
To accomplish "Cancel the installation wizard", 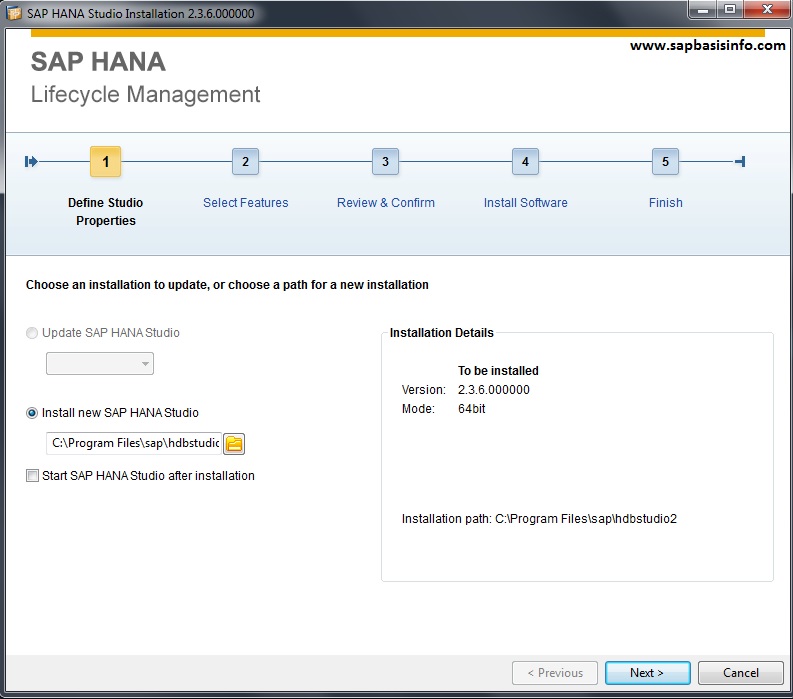I will (x=740, y=673).
